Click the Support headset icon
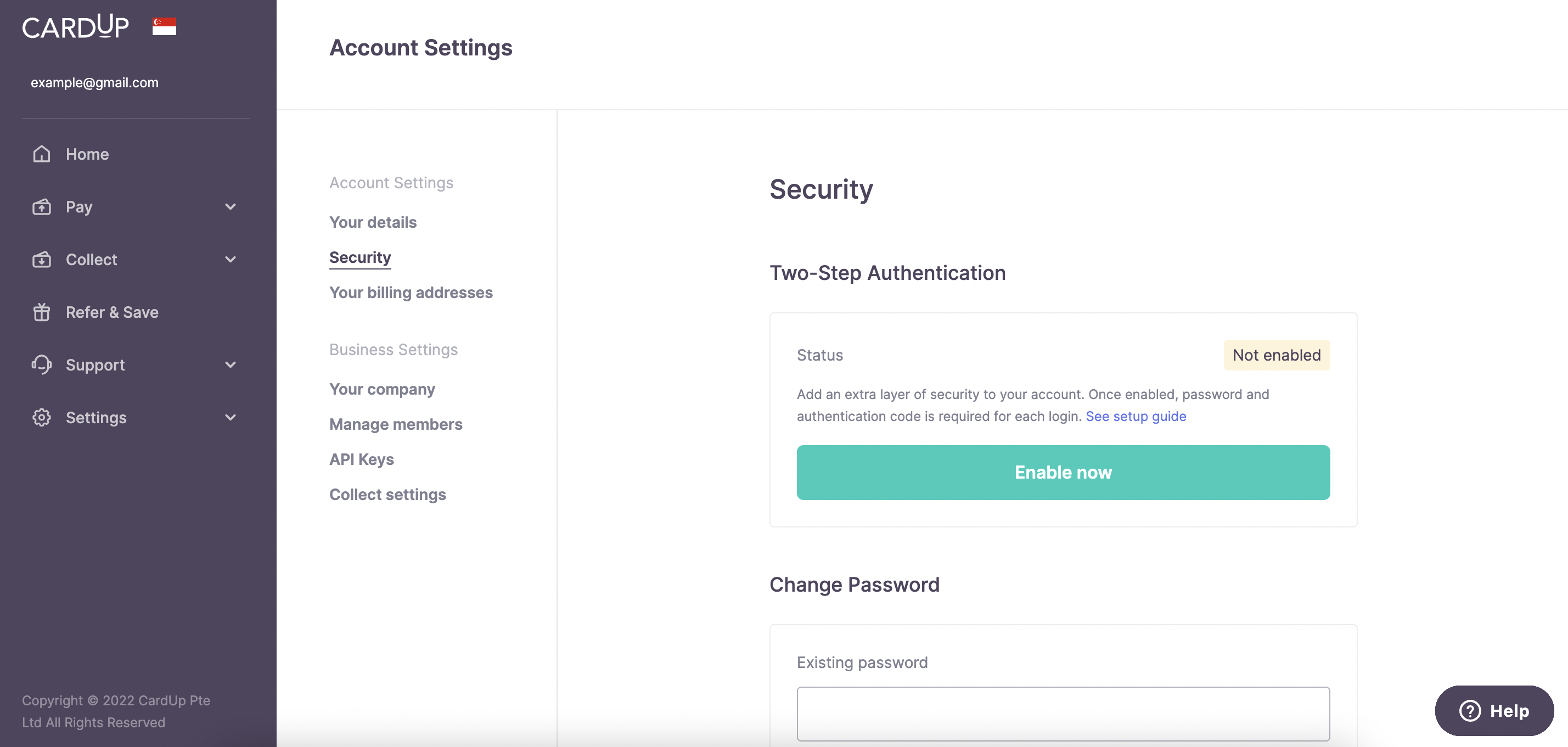The height and width of the screenshot is (747, 1568). coord(41,364)
